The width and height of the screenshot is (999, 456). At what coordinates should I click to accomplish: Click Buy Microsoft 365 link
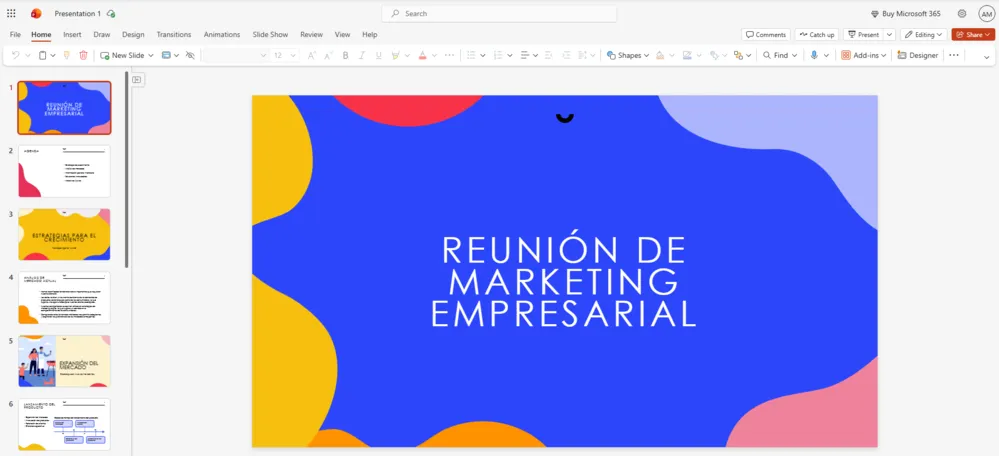(x=905, y=13)
